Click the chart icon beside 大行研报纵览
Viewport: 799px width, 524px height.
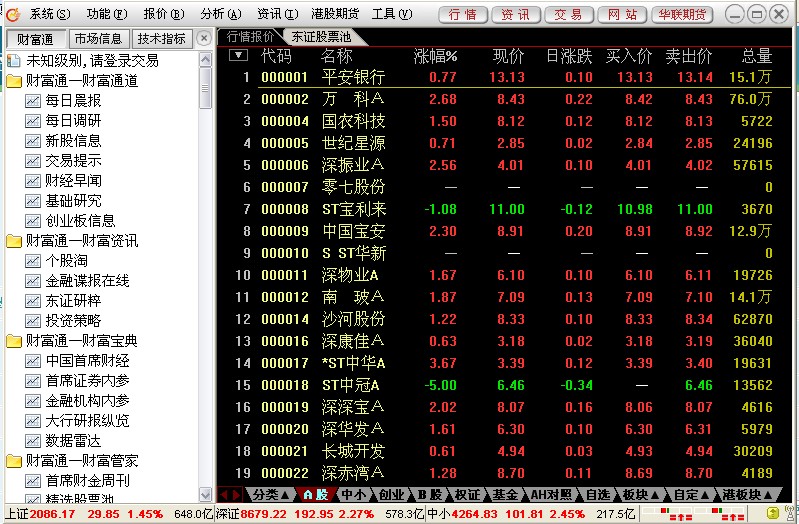pos(33,421)
